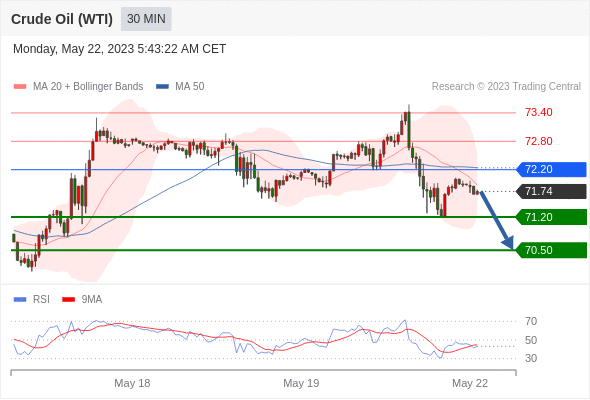Click the 30 MIN timeframe badge
This screenshot has width=590, height=400.
point(146,19)
